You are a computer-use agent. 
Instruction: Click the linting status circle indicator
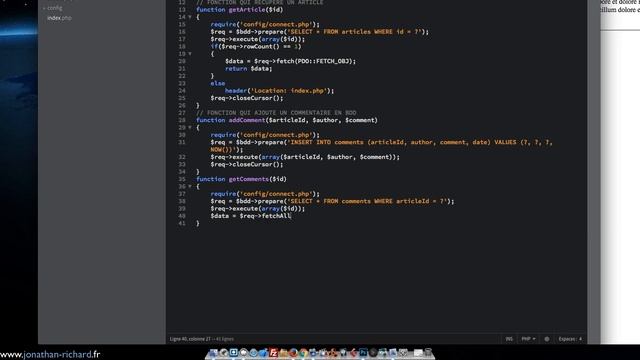click(547, 339)
